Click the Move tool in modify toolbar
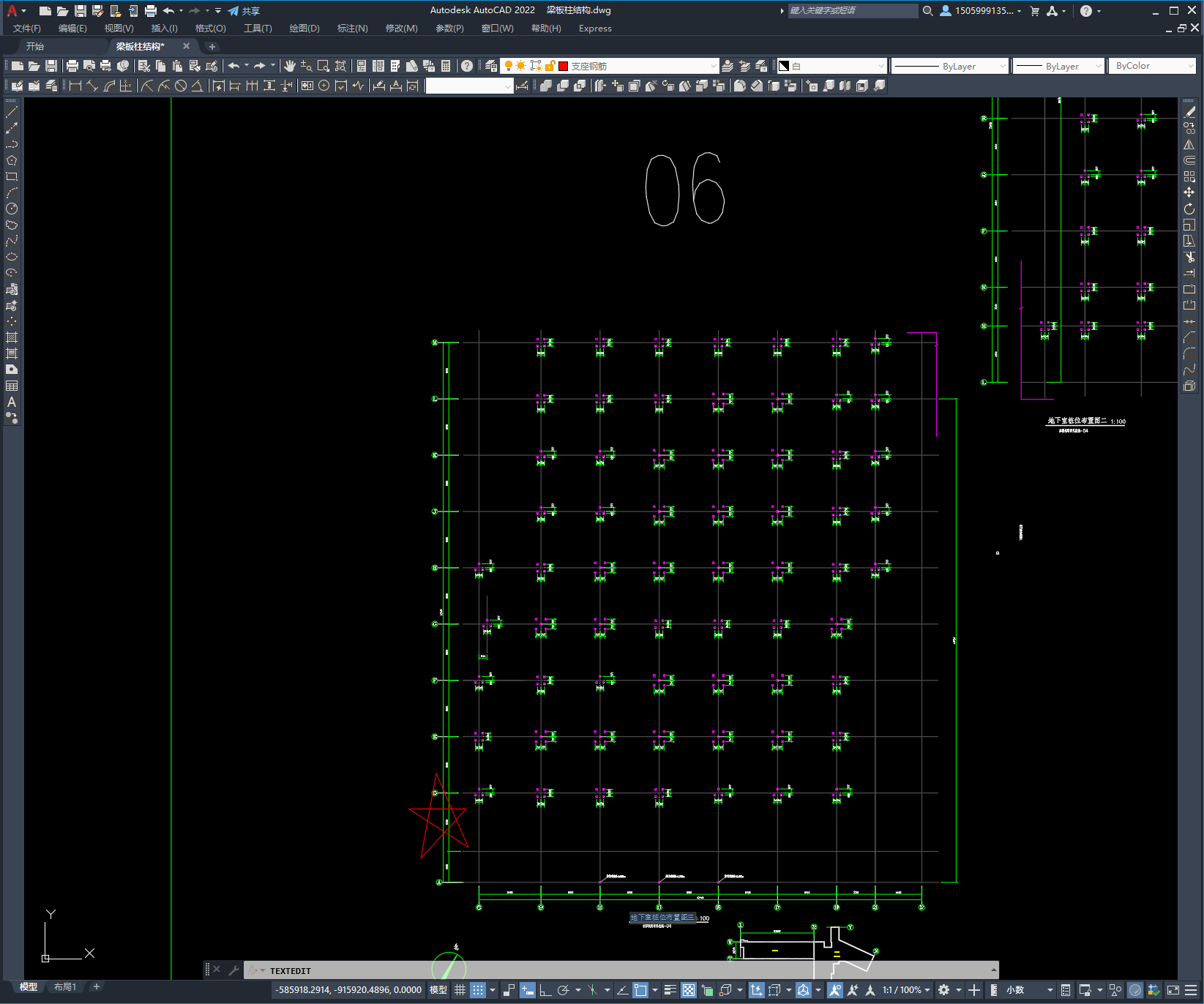 (1189, 192)
